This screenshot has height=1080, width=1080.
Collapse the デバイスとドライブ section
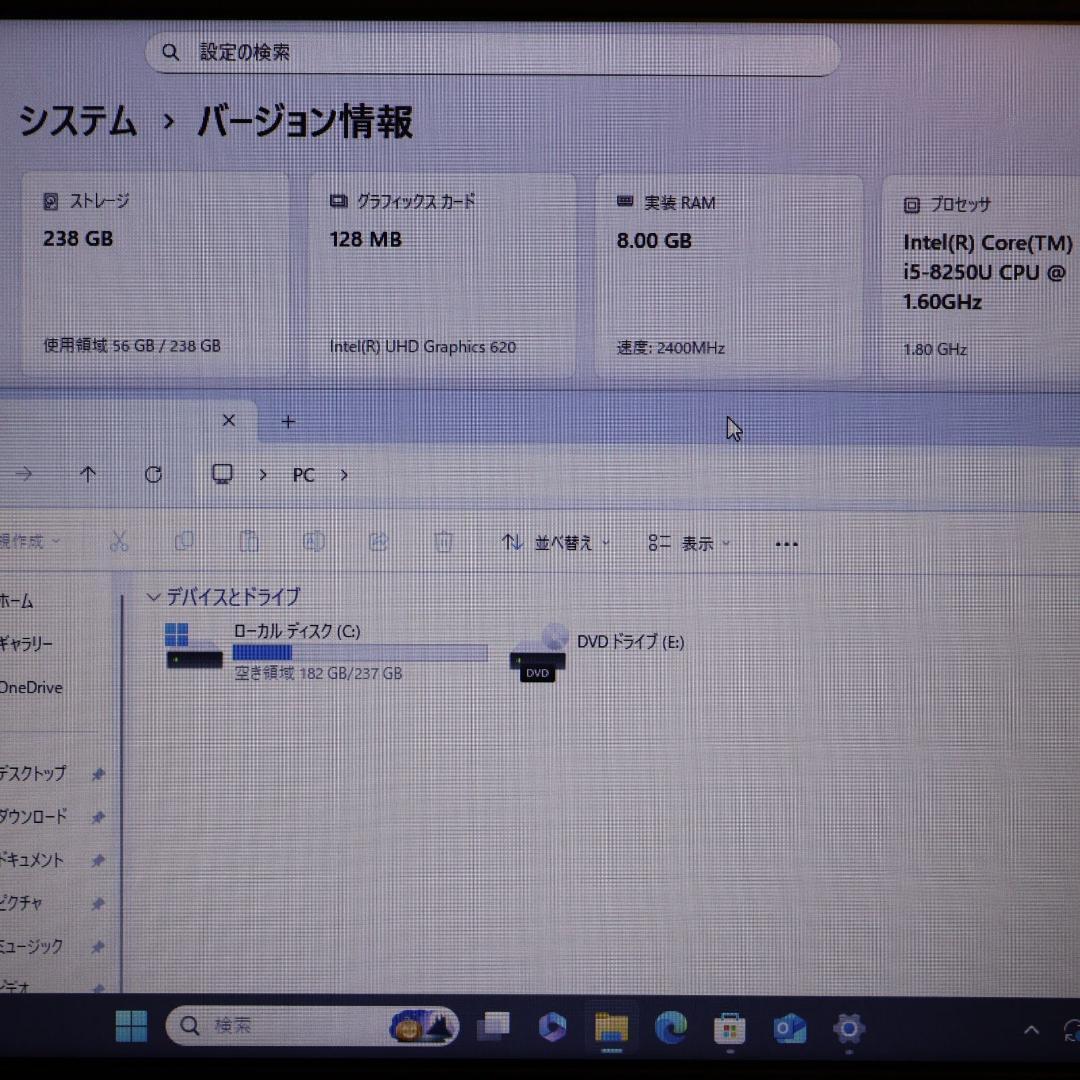[154, 597]
